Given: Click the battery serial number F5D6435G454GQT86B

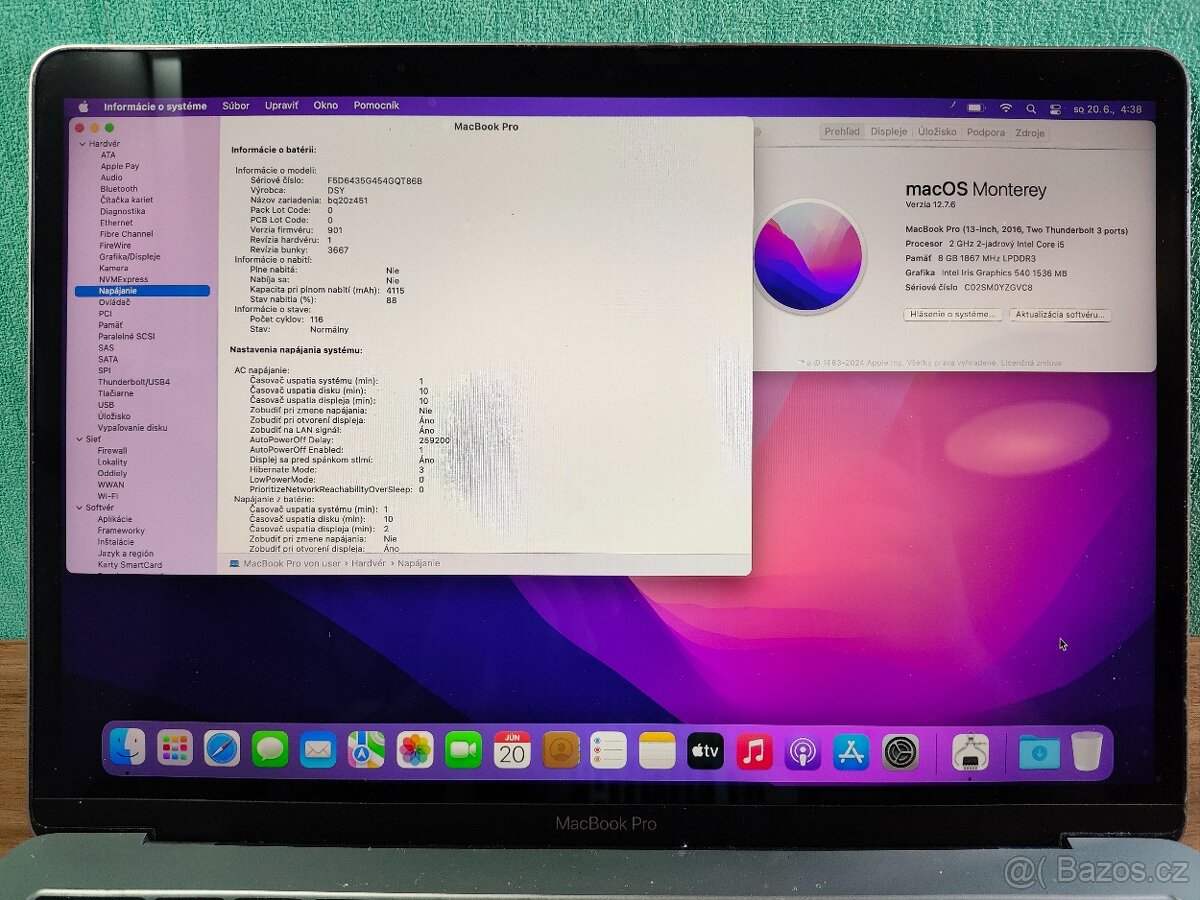Looking at the screenshot, I should 375,181.
